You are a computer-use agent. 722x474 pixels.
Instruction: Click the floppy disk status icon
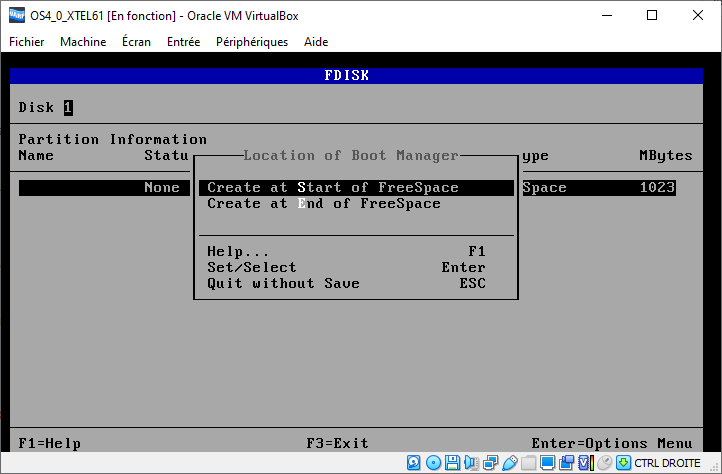pyautogui.click(x=452, y=463)
